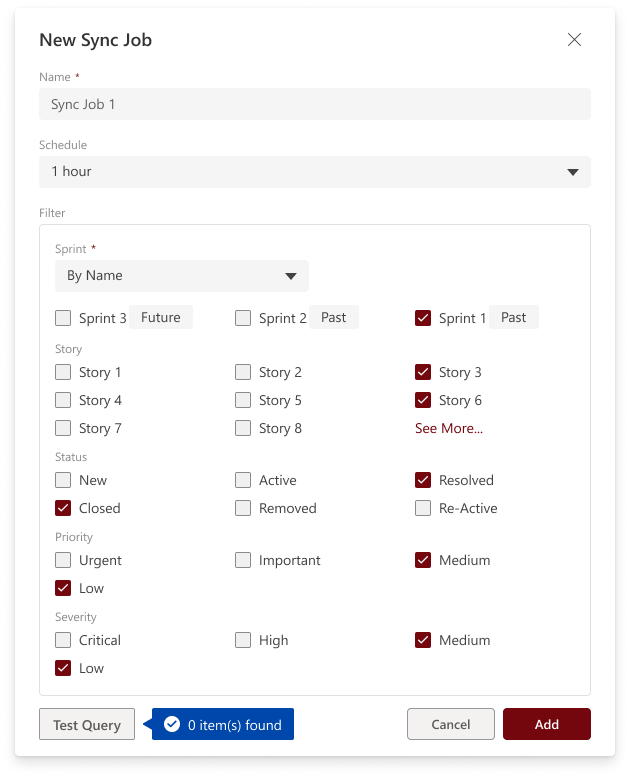
Task: Tick the Story 2 checkbox
Action: (x=243, y=372)
